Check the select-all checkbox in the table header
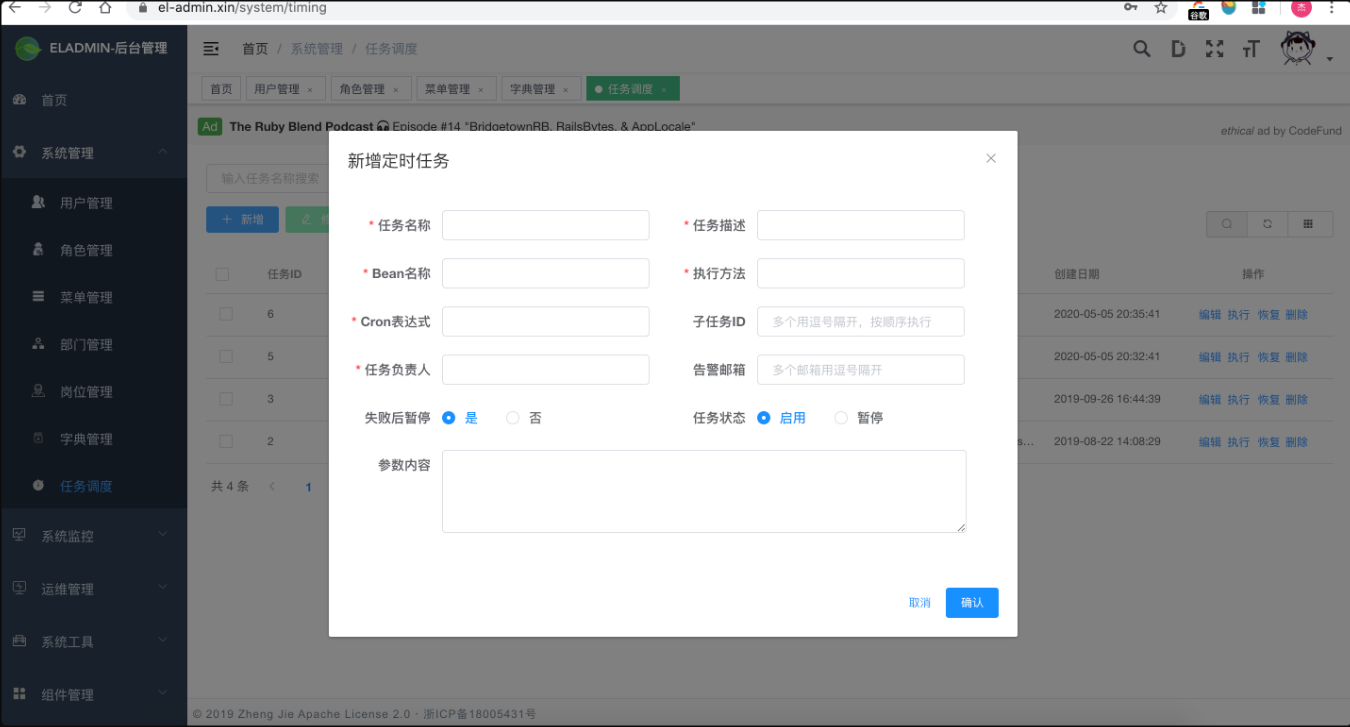 [x=222, y=272]
